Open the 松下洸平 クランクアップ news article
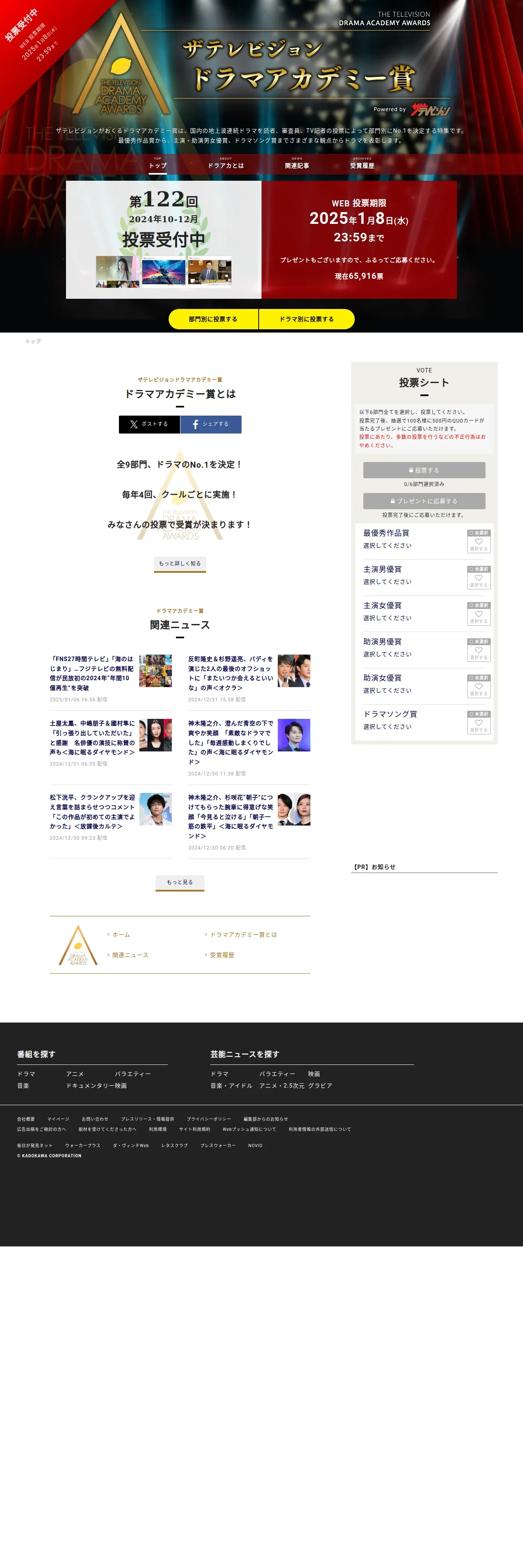This screenshot has height=1568, width=523. (x=92, y=812)
